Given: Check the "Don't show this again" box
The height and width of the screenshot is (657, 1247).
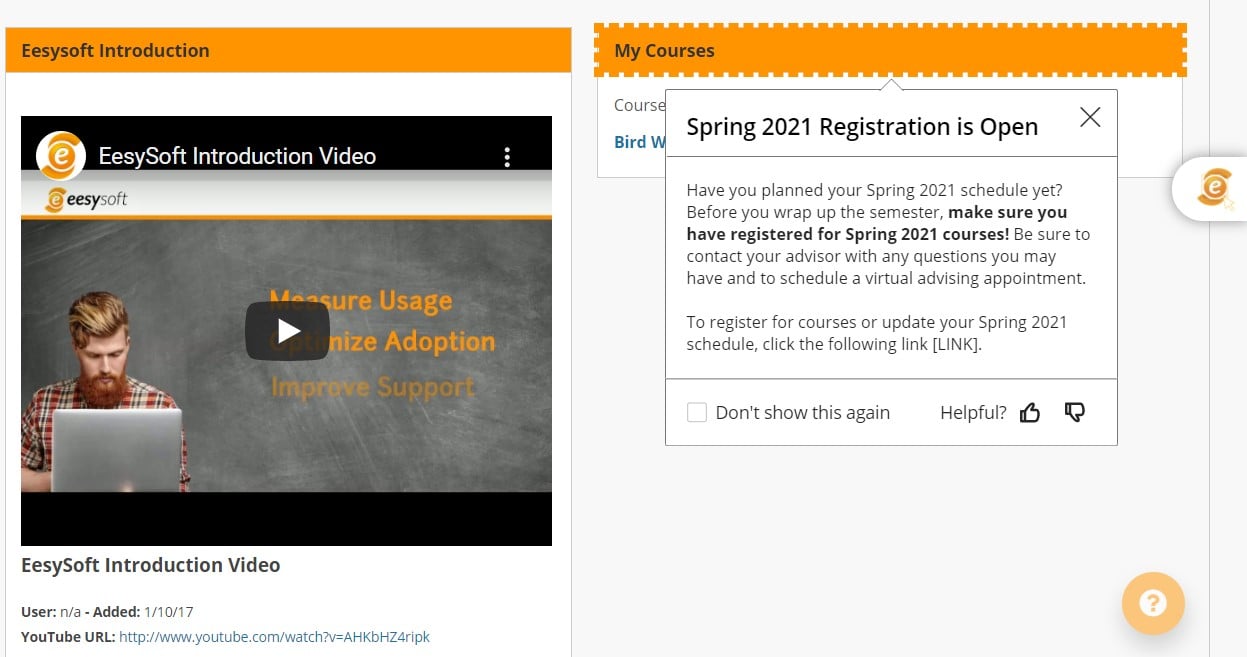Looking at the screenshot, I should [x=697, y=412].
